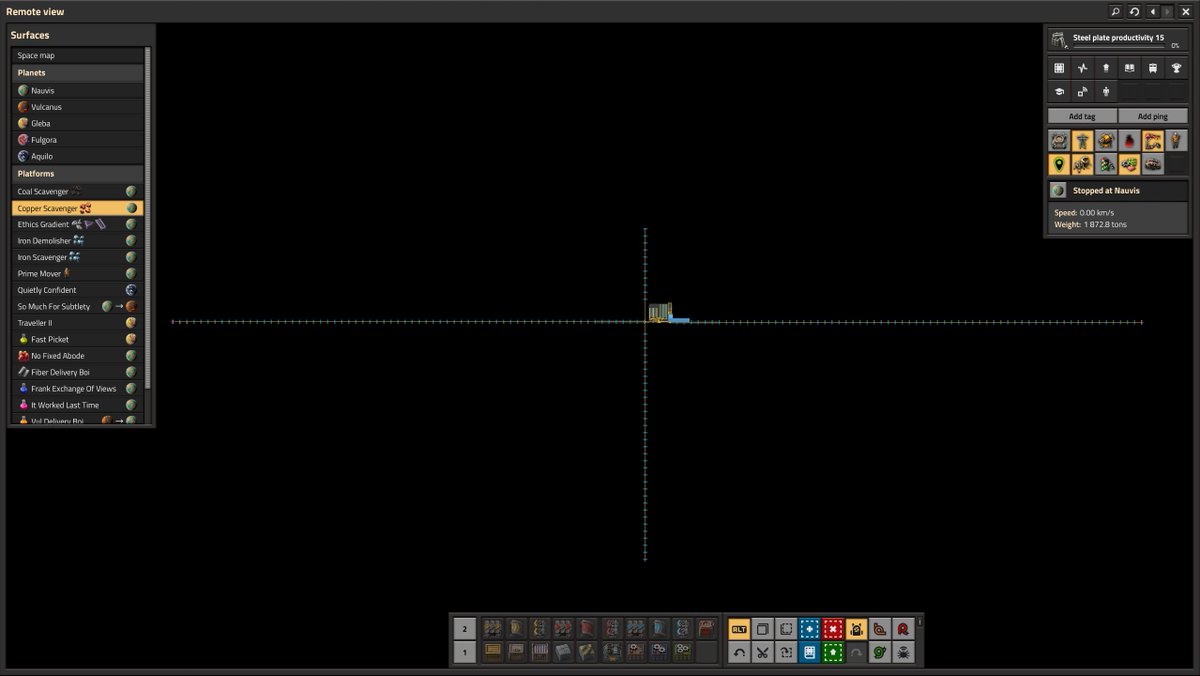Click the red snail shortcut icon
The height and width of the screenshot is (676, 1200).
point(880,629)
